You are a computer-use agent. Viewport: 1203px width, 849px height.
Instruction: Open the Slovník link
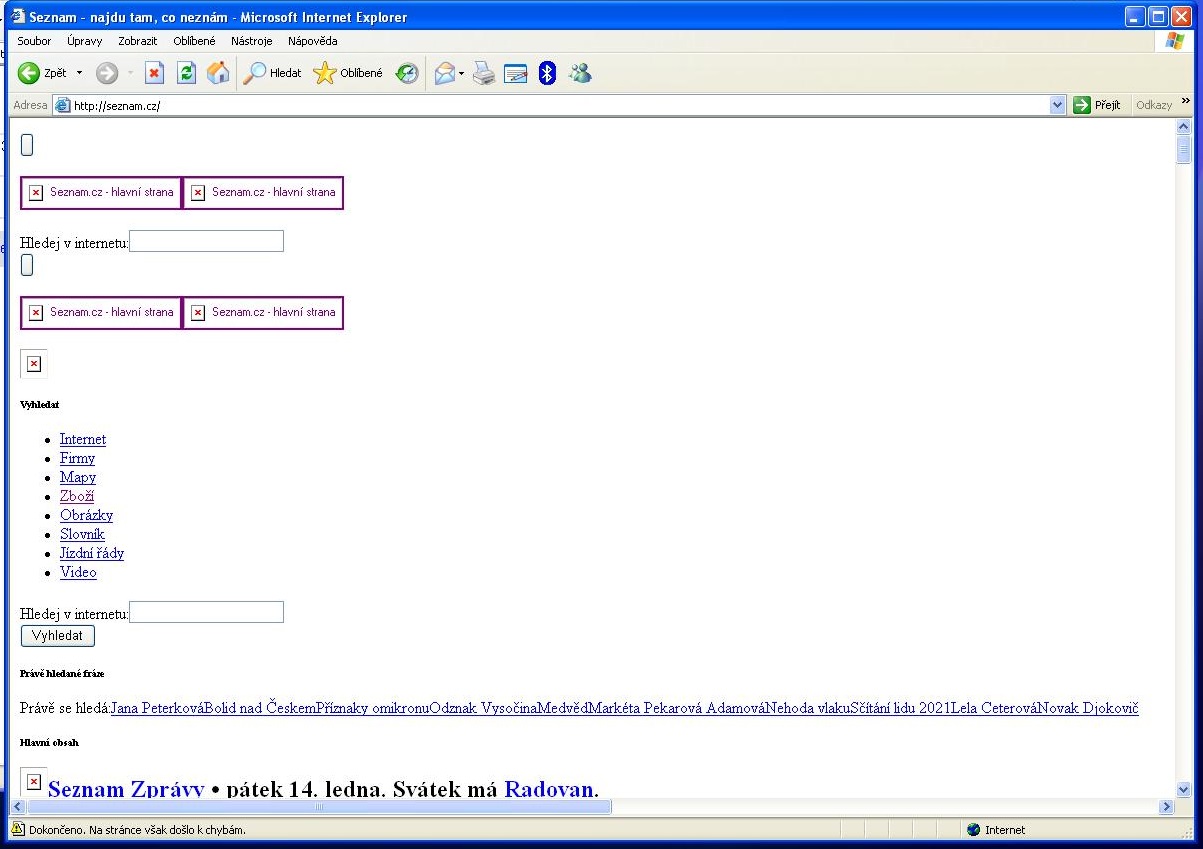82,534
